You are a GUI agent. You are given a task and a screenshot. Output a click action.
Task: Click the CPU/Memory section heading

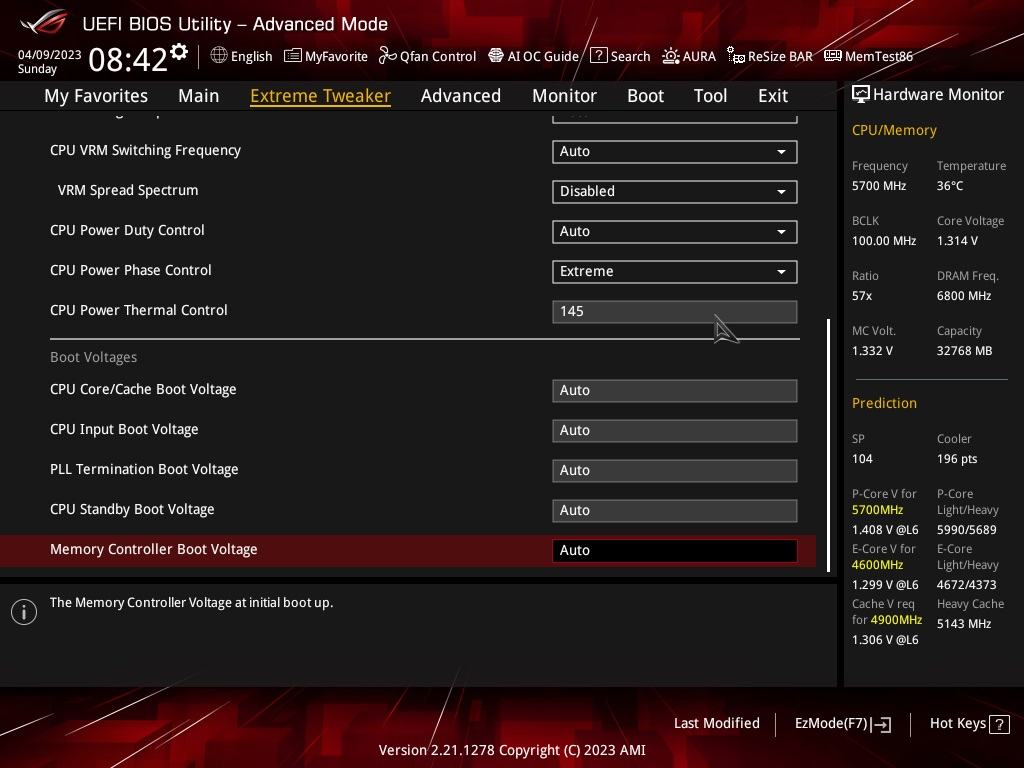click(x=894, y=130)
